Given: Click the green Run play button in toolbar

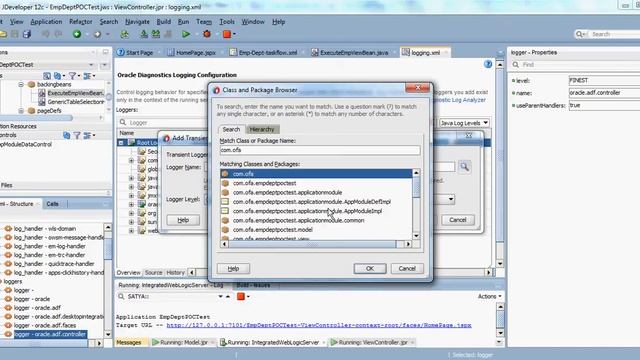Looking at the screenshot, I should coord(186,34).
